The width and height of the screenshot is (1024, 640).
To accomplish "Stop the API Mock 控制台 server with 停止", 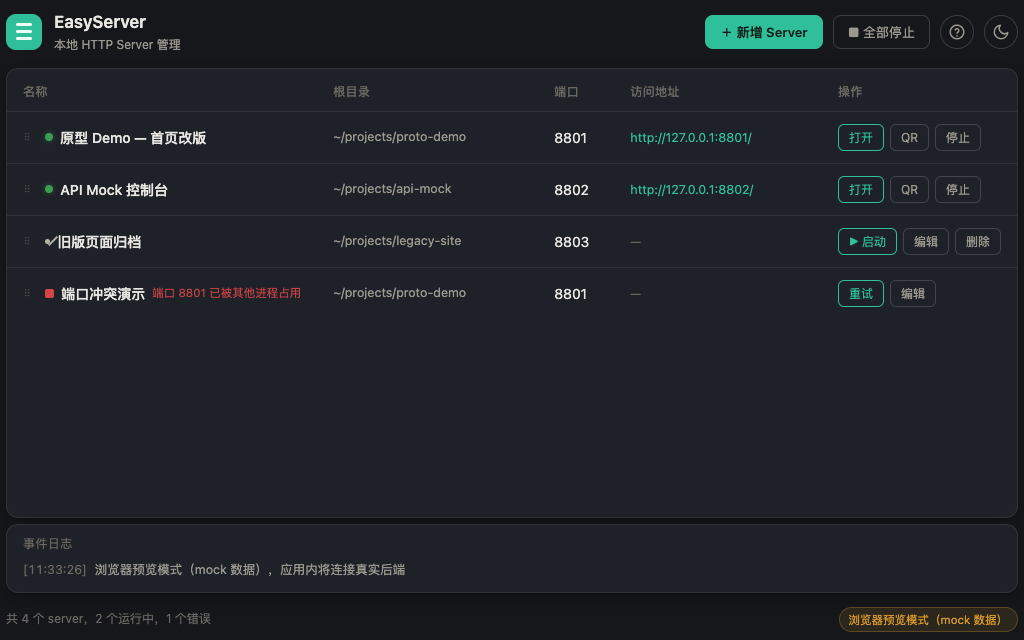I will point(957,189).
